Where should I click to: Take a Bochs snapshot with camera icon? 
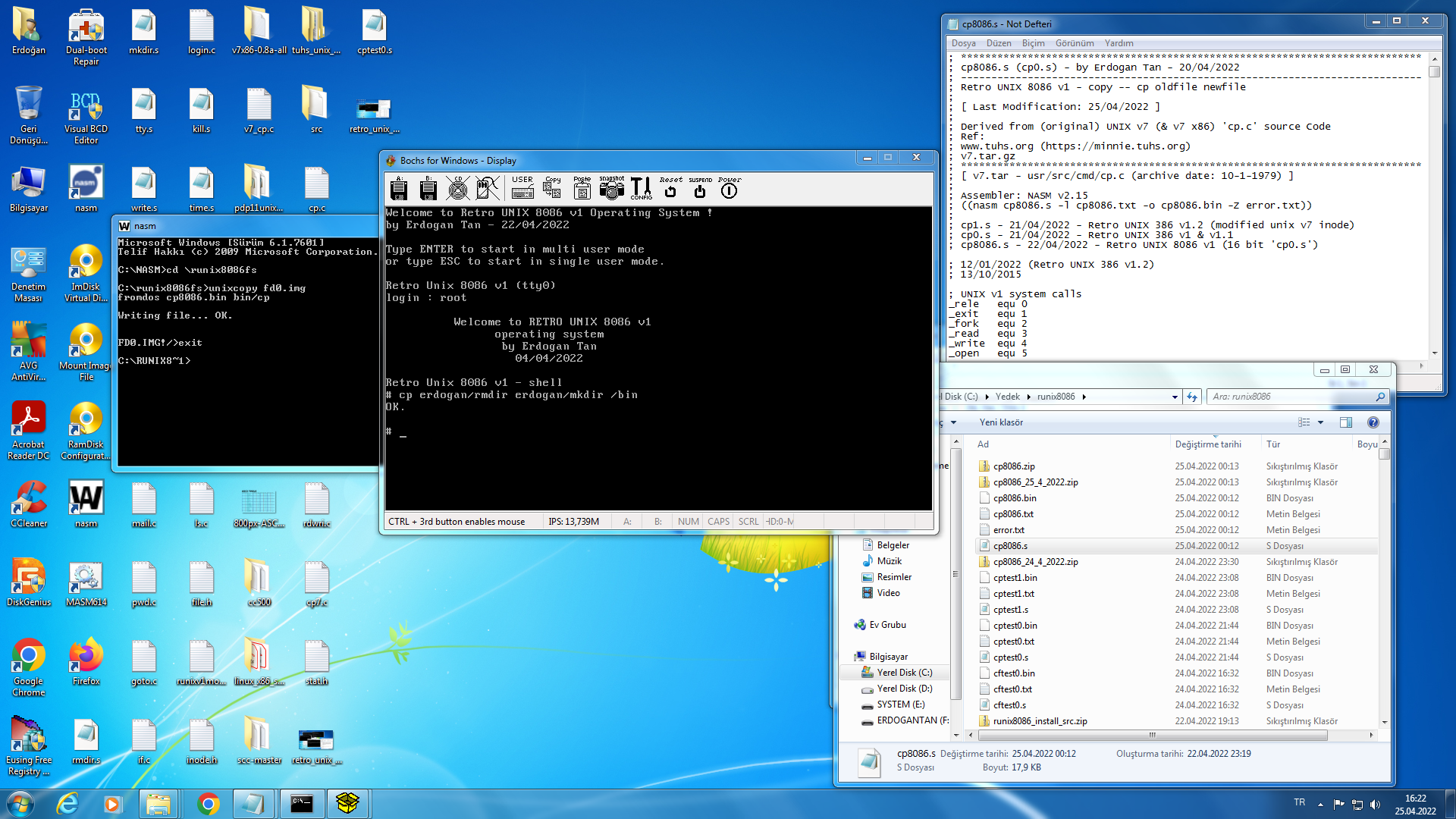(611, 188)
